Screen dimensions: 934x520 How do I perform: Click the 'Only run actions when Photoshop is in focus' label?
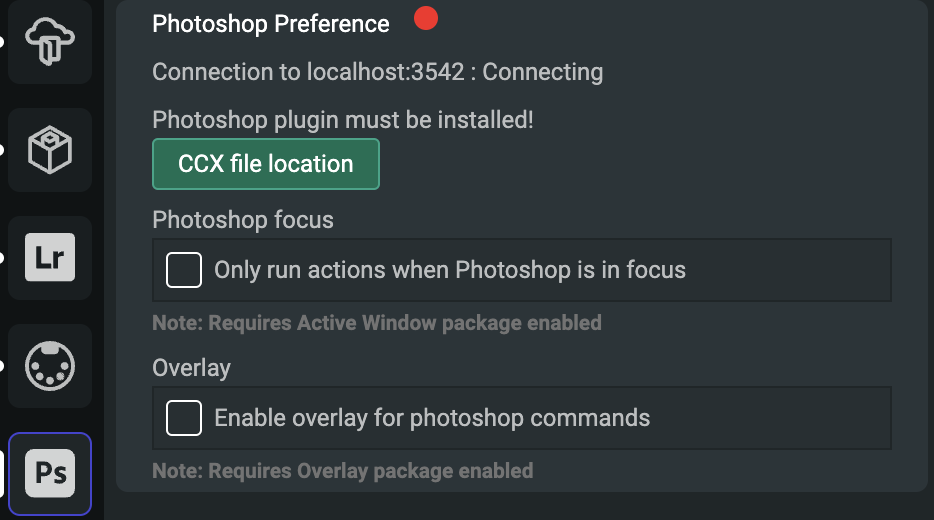[450, 270]
